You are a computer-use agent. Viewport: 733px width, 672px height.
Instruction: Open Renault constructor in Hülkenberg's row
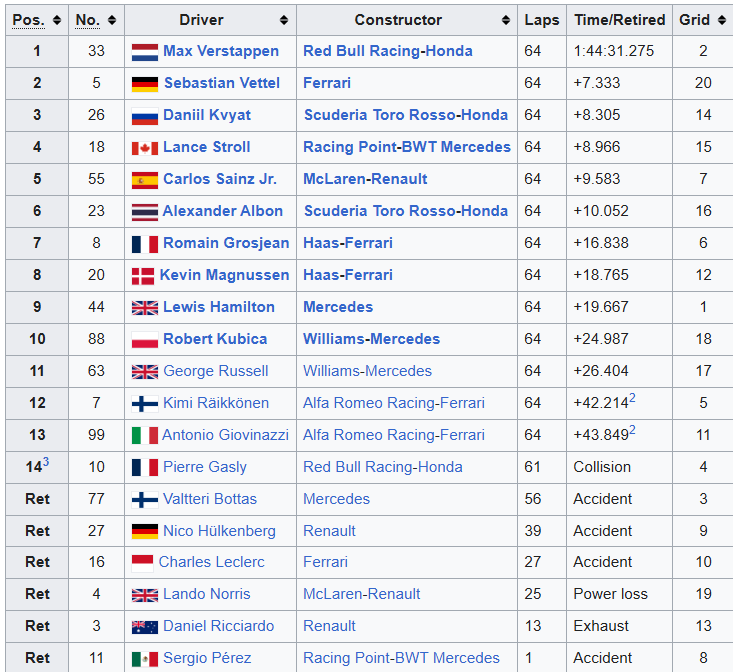click(x=329, y=531)
